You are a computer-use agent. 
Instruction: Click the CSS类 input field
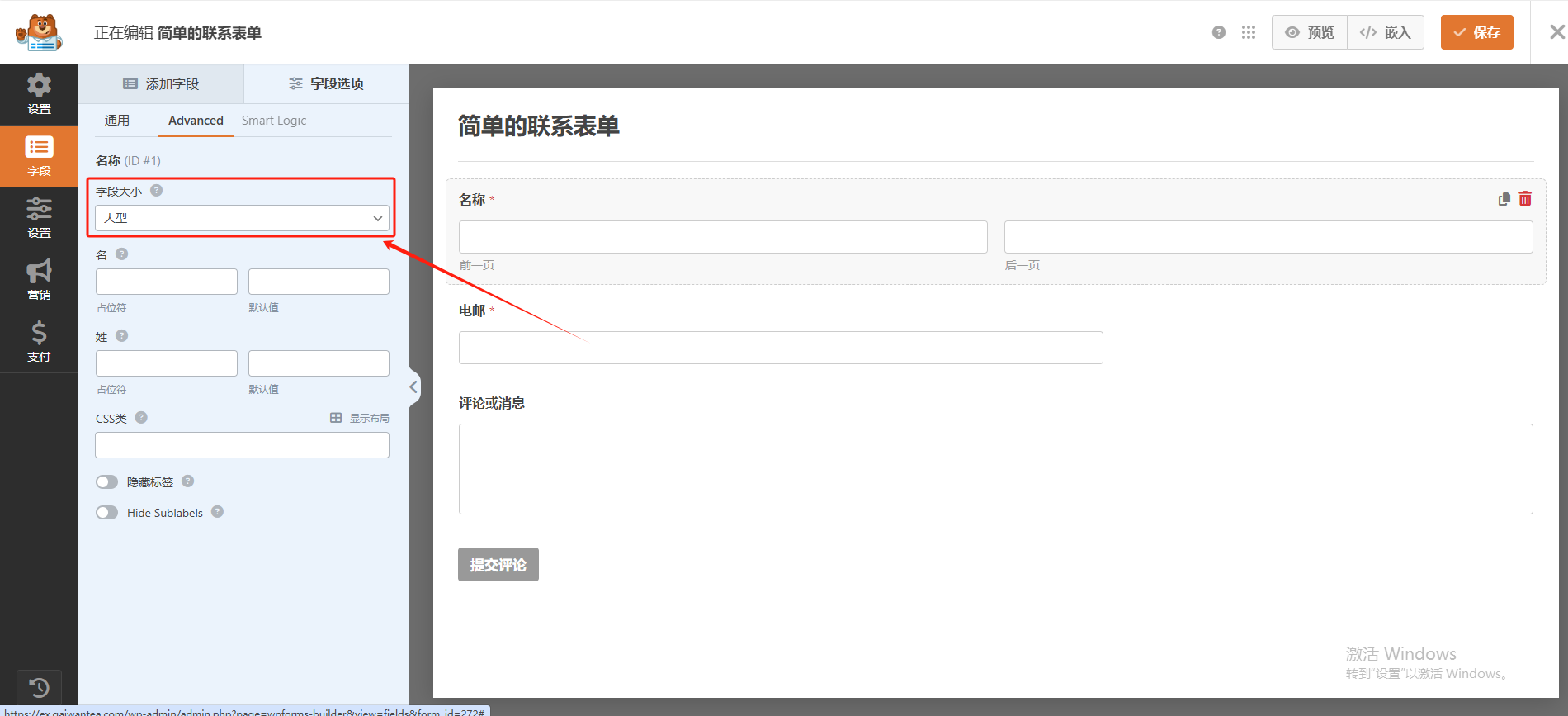click(x=242, y=445)
